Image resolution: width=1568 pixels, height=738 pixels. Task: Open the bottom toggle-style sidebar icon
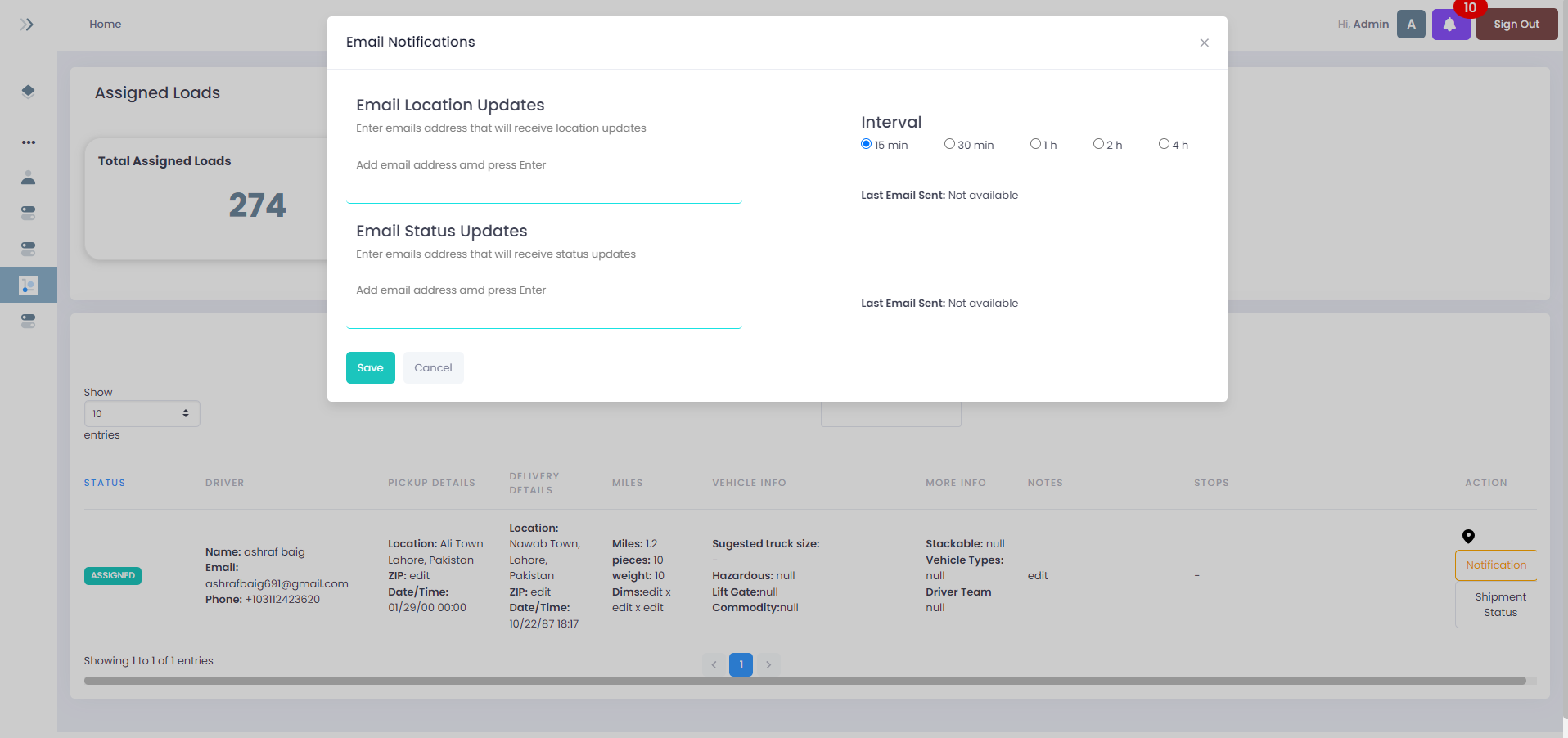click(28, 321)
